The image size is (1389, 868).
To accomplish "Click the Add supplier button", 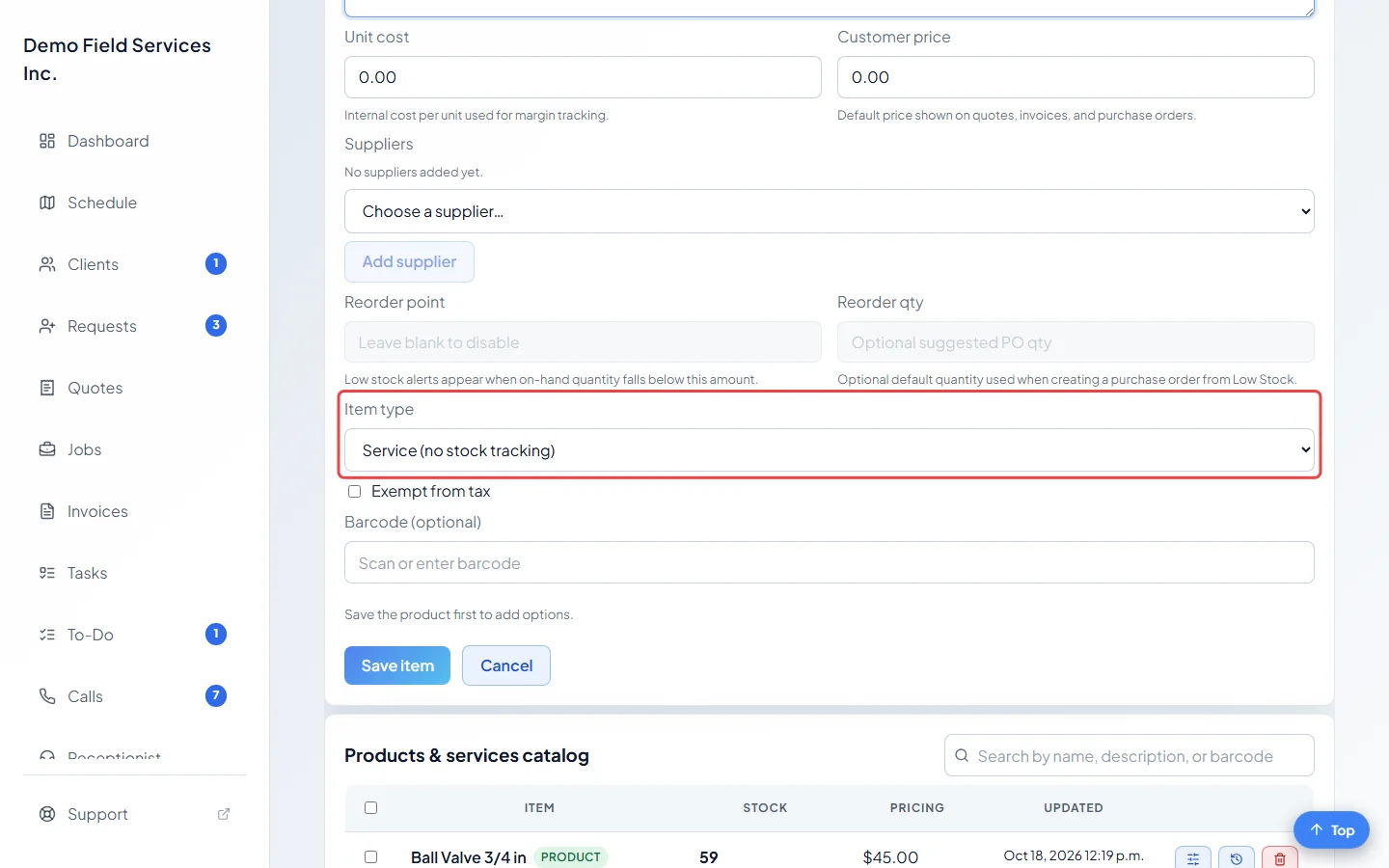I will click(x=409, y=261).
